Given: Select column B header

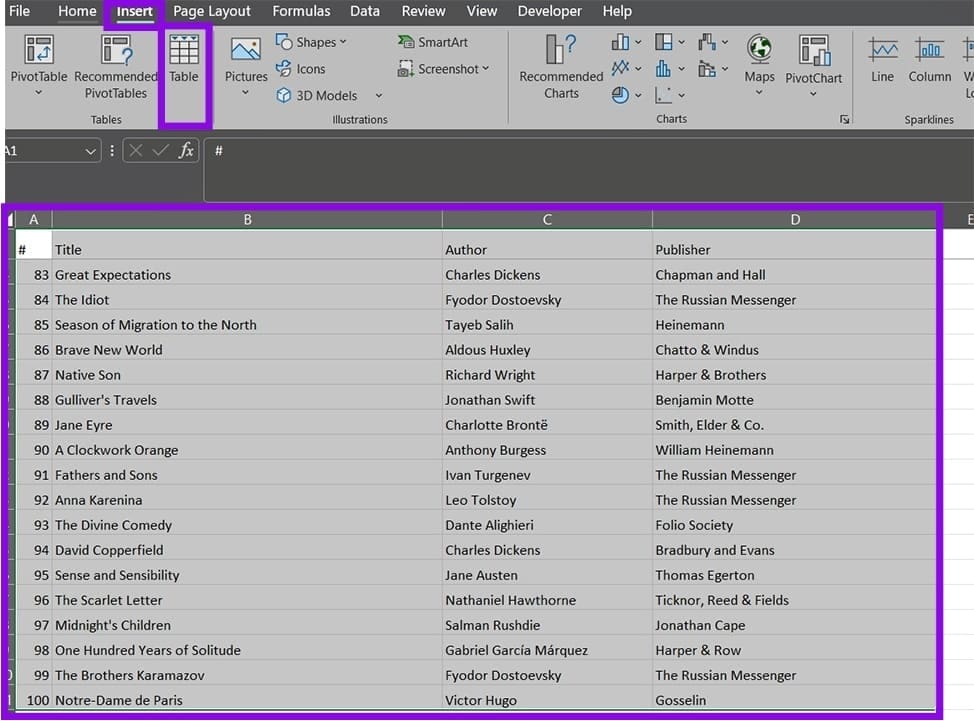Looking at the screenshot, I should [247, 219].
